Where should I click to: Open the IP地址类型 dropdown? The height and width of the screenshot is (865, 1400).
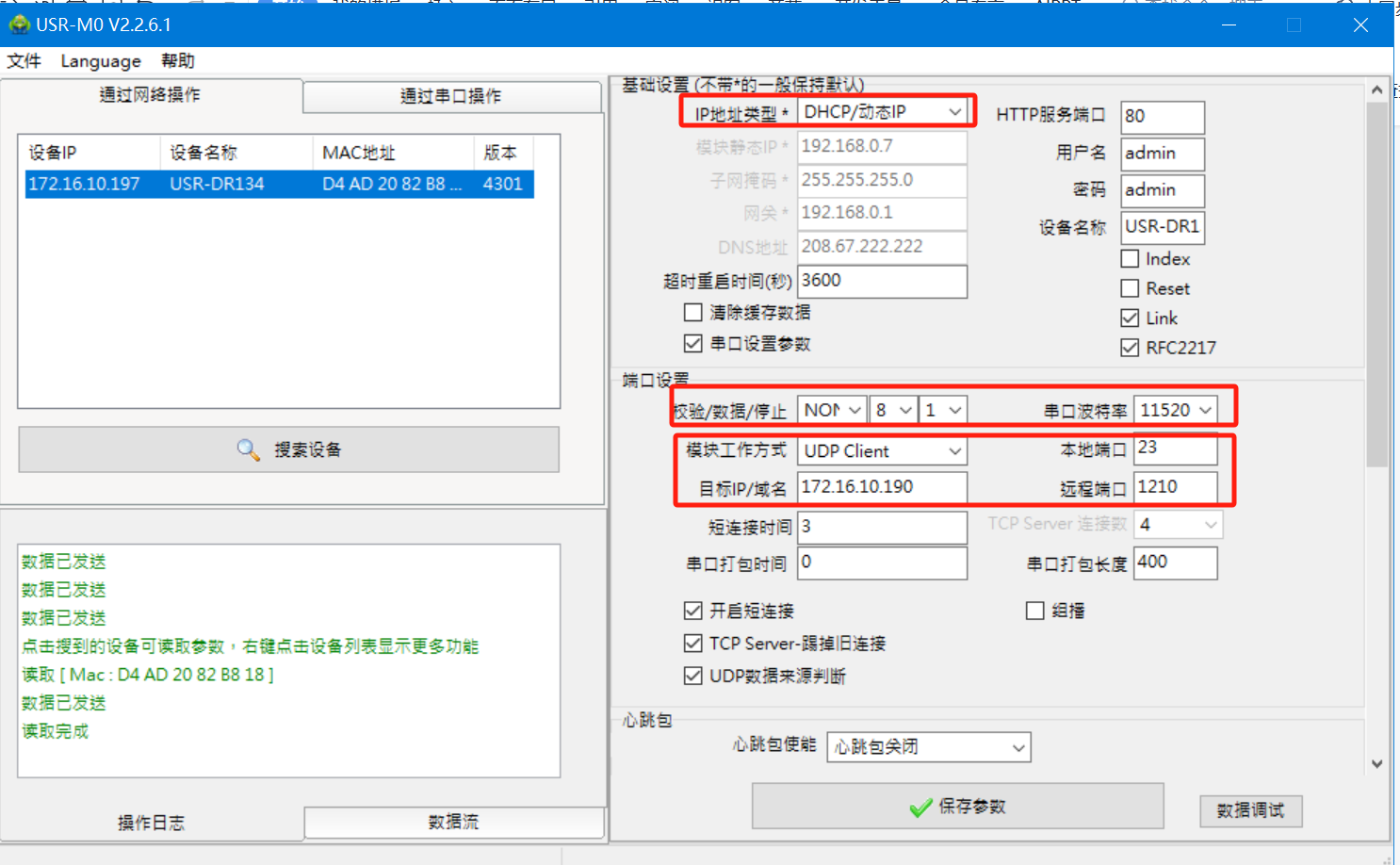click(x=882, y=112)
